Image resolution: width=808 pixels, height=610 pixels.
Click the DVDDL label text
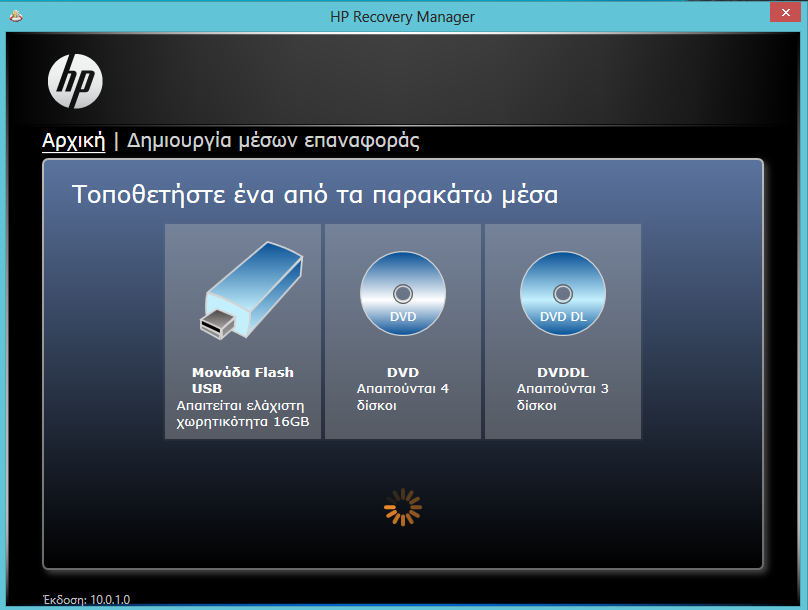pos(563,372)
